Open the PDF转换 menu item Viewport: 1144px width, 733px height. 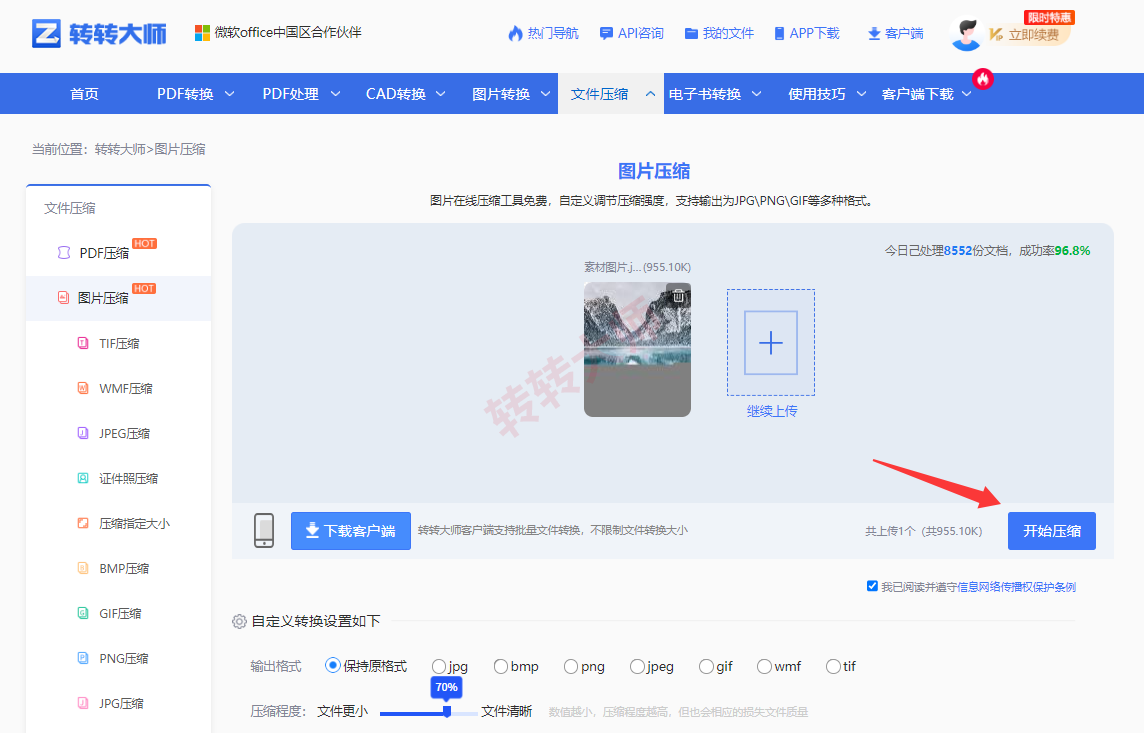tap(185, 93)
